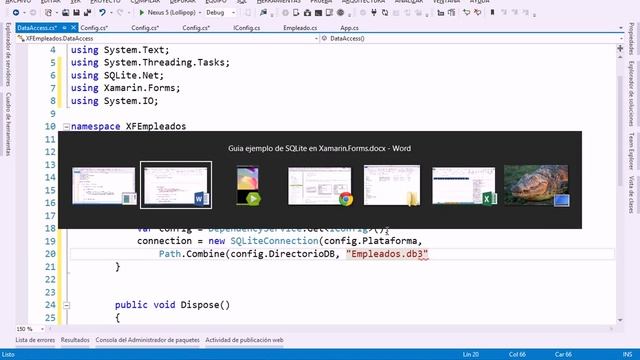Open the Undo history dropdown arrow

click(111, 13)
